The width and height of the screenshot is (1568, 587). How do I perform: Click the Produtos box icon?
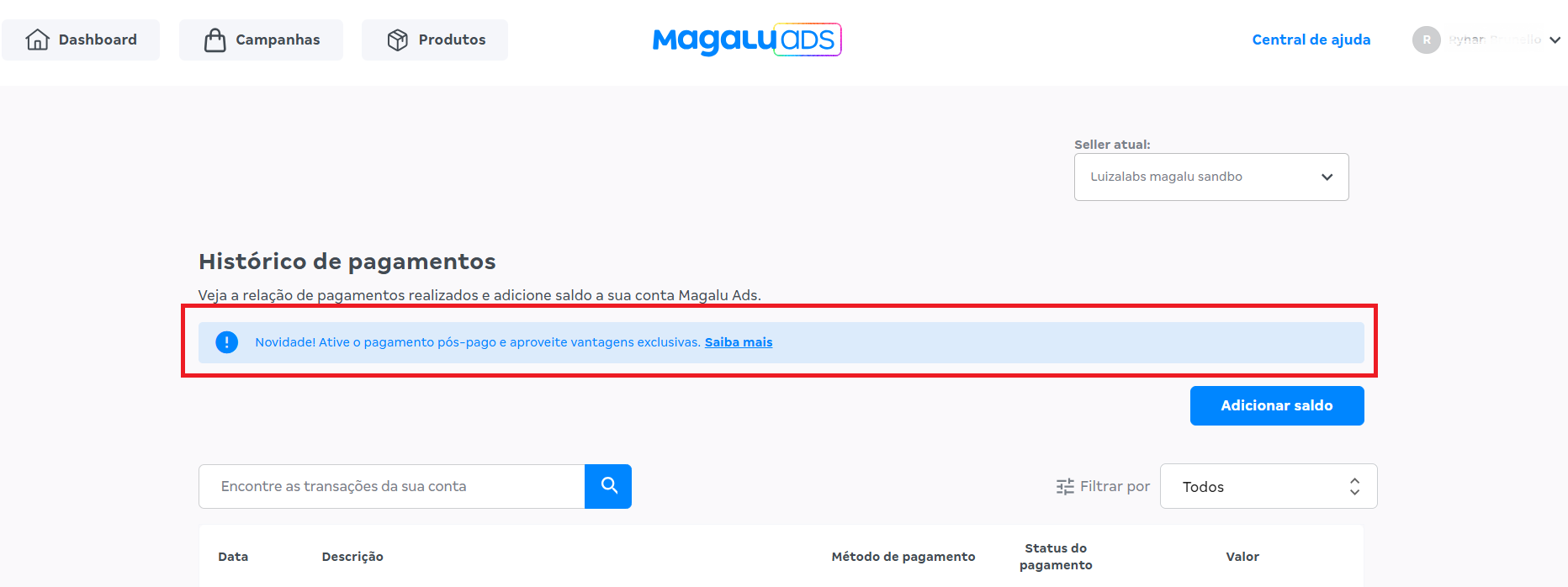tap(398, 40)
